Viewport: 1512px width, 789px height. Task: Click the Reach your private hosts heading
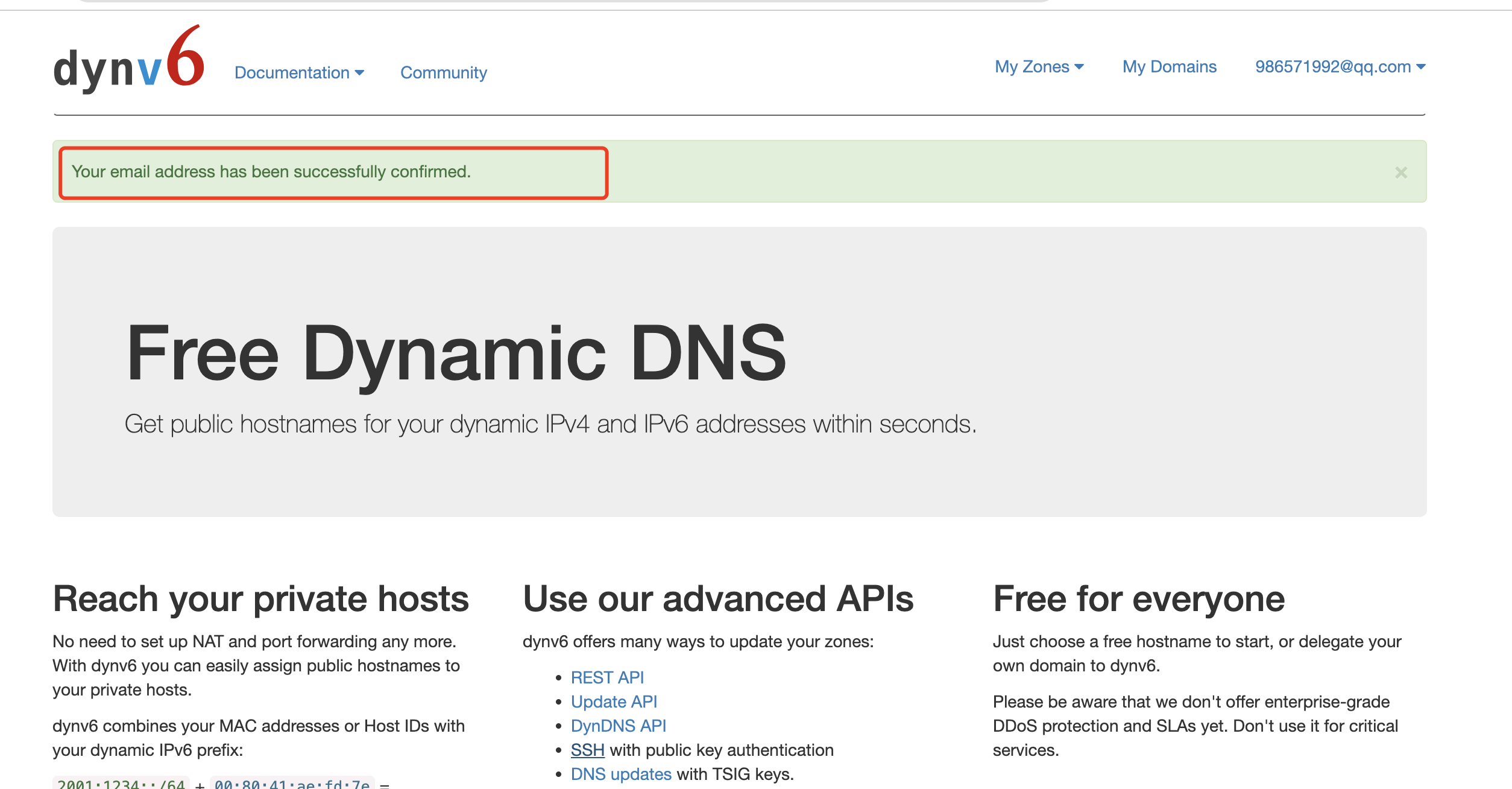coord(260,599)
